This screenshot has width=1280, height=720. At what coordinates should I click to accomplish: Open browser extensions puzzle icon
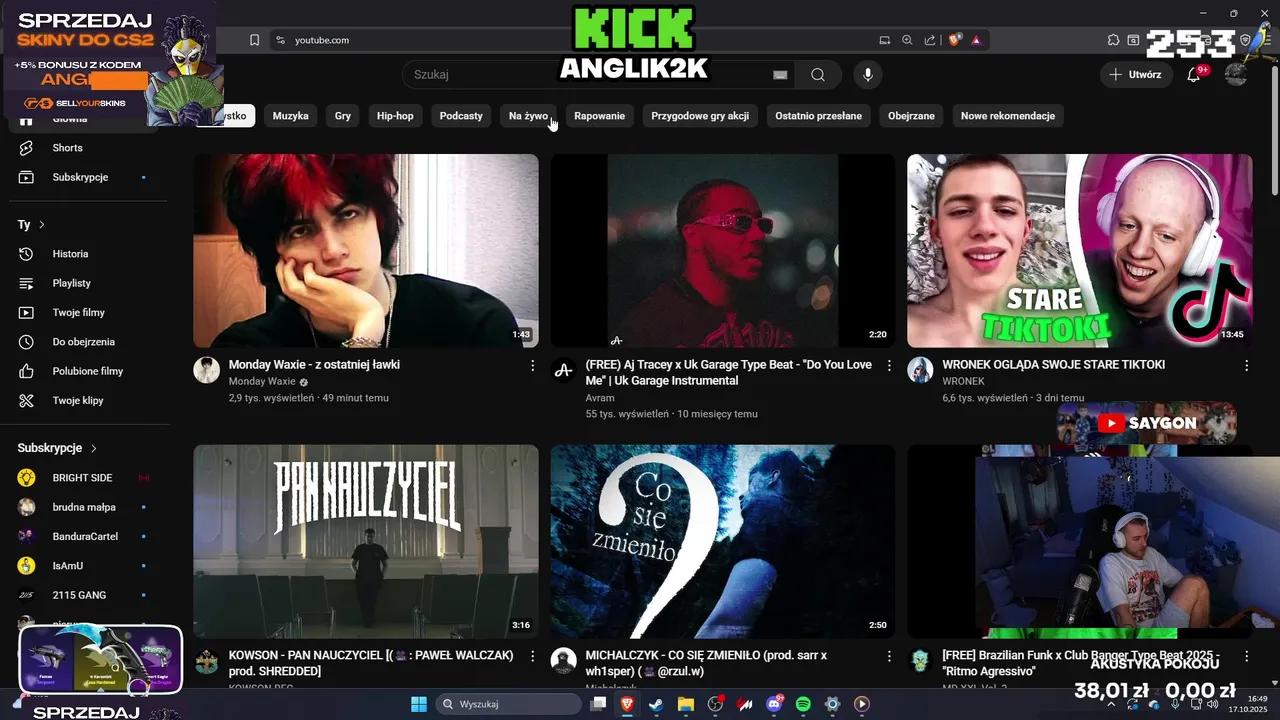(x=1113, y=40)
